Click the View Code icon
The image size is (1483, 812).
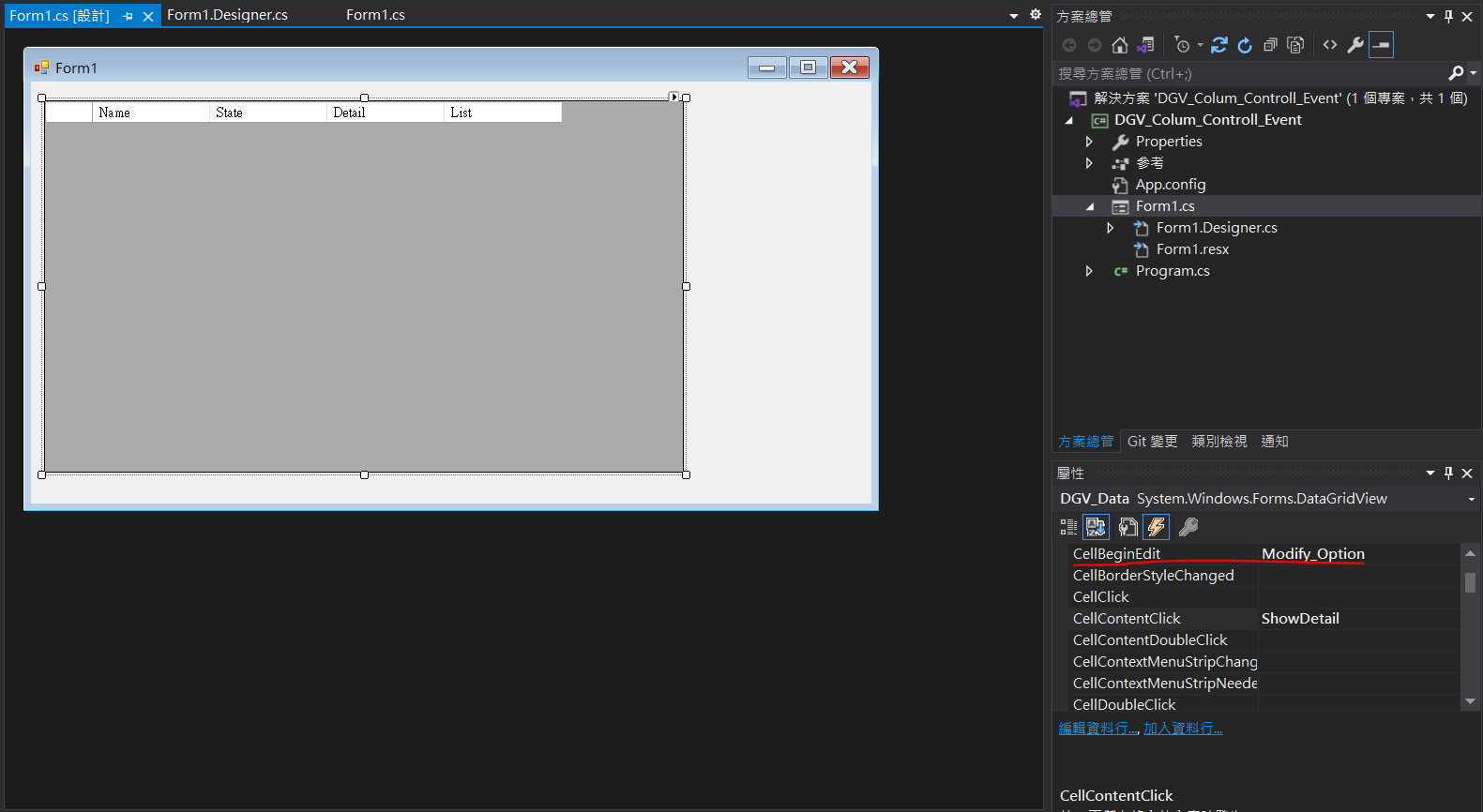pos(1330,45)
